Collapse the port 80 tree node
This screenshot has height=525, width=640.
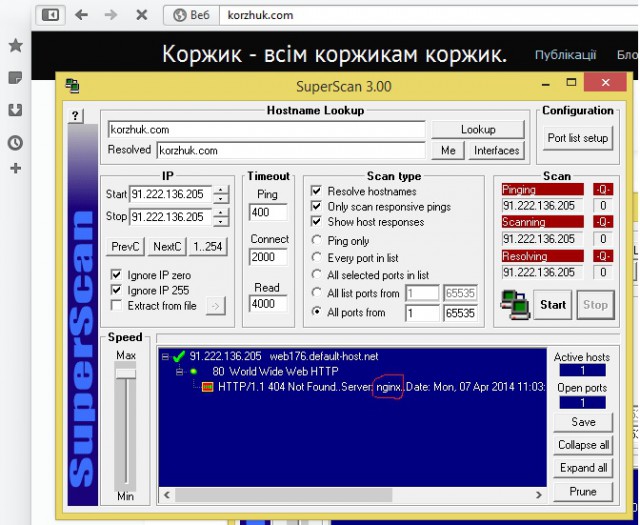click(x=179, y=372)
